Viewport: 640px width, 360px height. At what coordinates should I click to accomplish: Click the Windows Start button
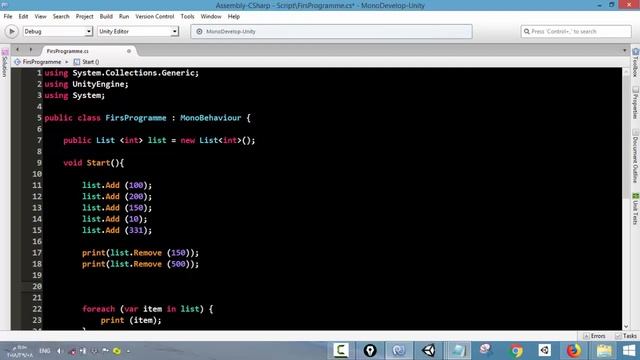click(629, 350)
